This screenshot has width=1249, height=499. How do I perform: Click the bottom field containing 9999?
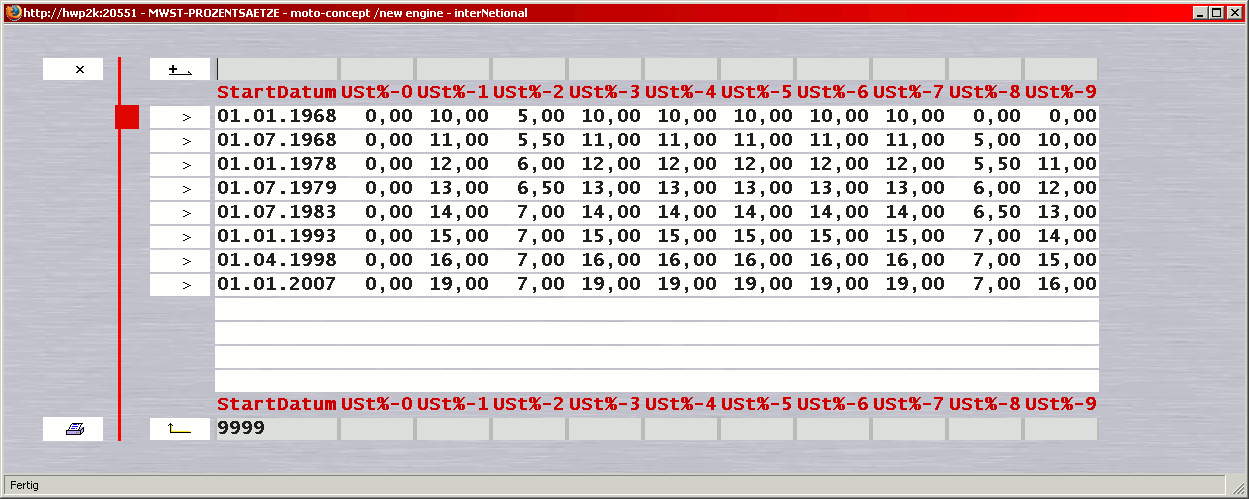277,429
